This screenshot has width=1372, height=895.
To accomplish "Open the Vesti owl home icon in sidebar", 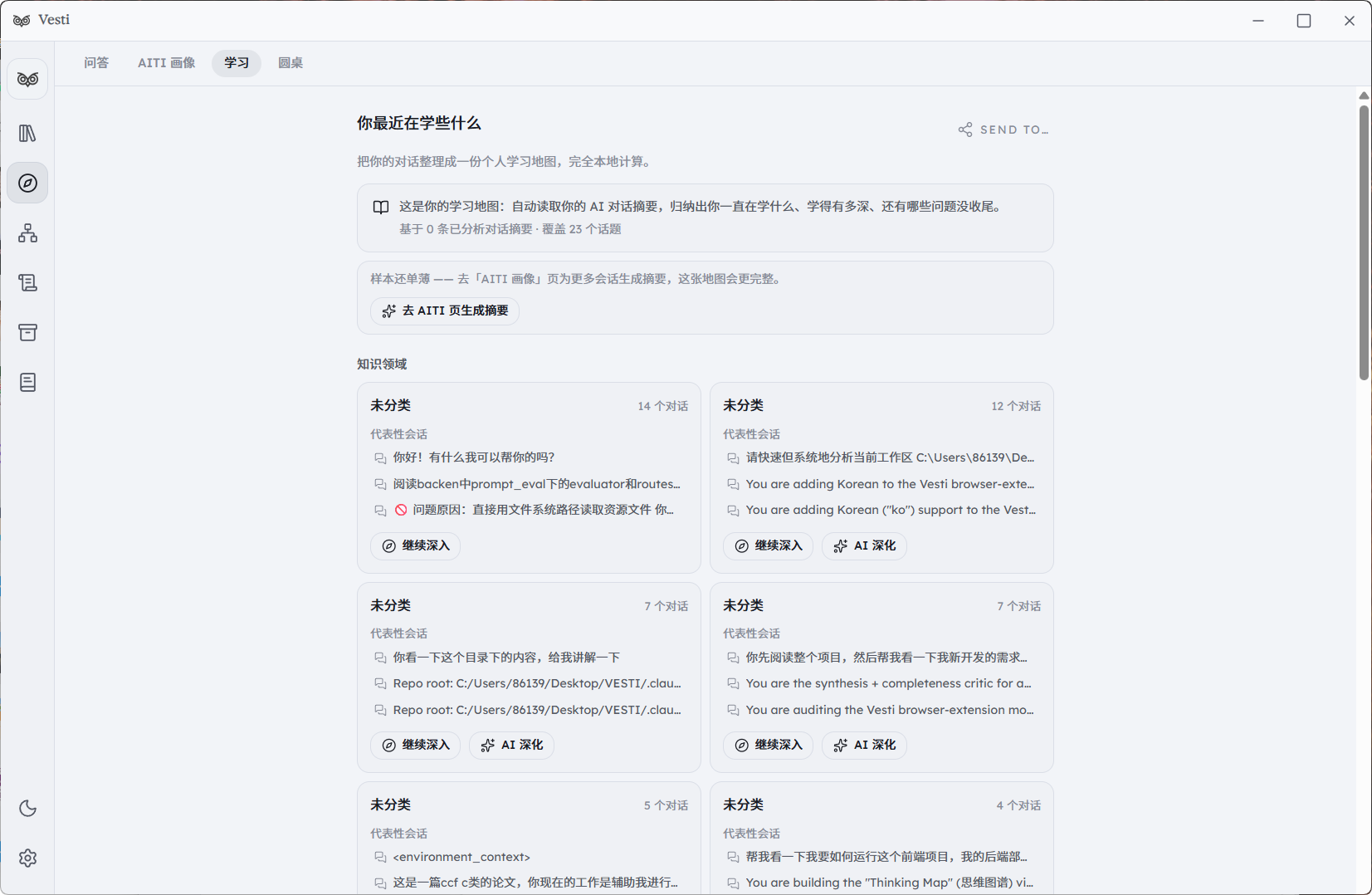I will (27, 79).
